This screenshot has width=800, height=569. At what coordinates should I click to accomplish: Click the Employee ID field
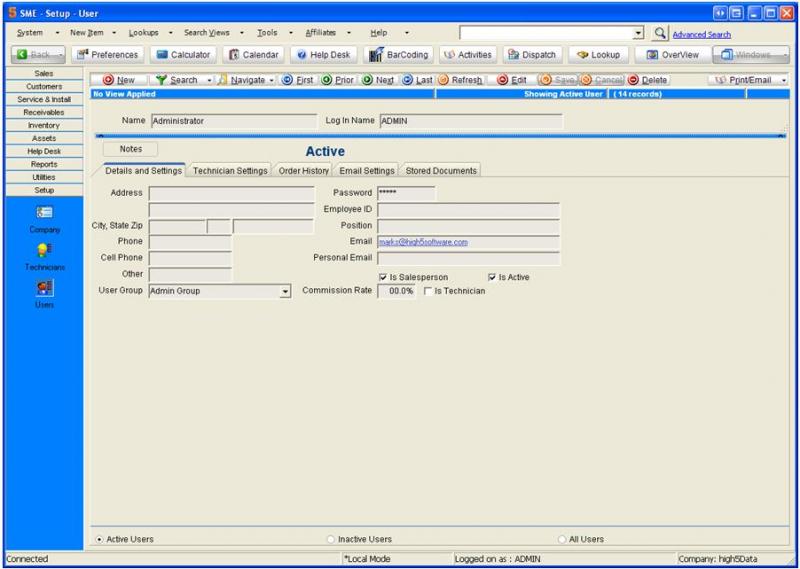coord(468,210)
